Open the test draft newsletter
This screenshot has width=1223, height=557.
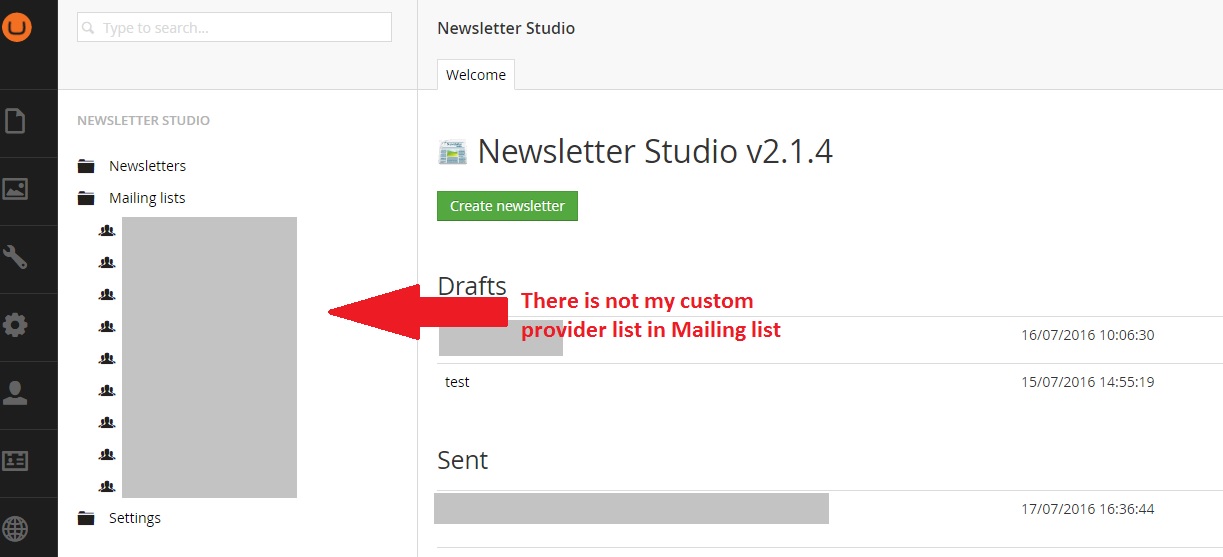(x=457, y=382)
